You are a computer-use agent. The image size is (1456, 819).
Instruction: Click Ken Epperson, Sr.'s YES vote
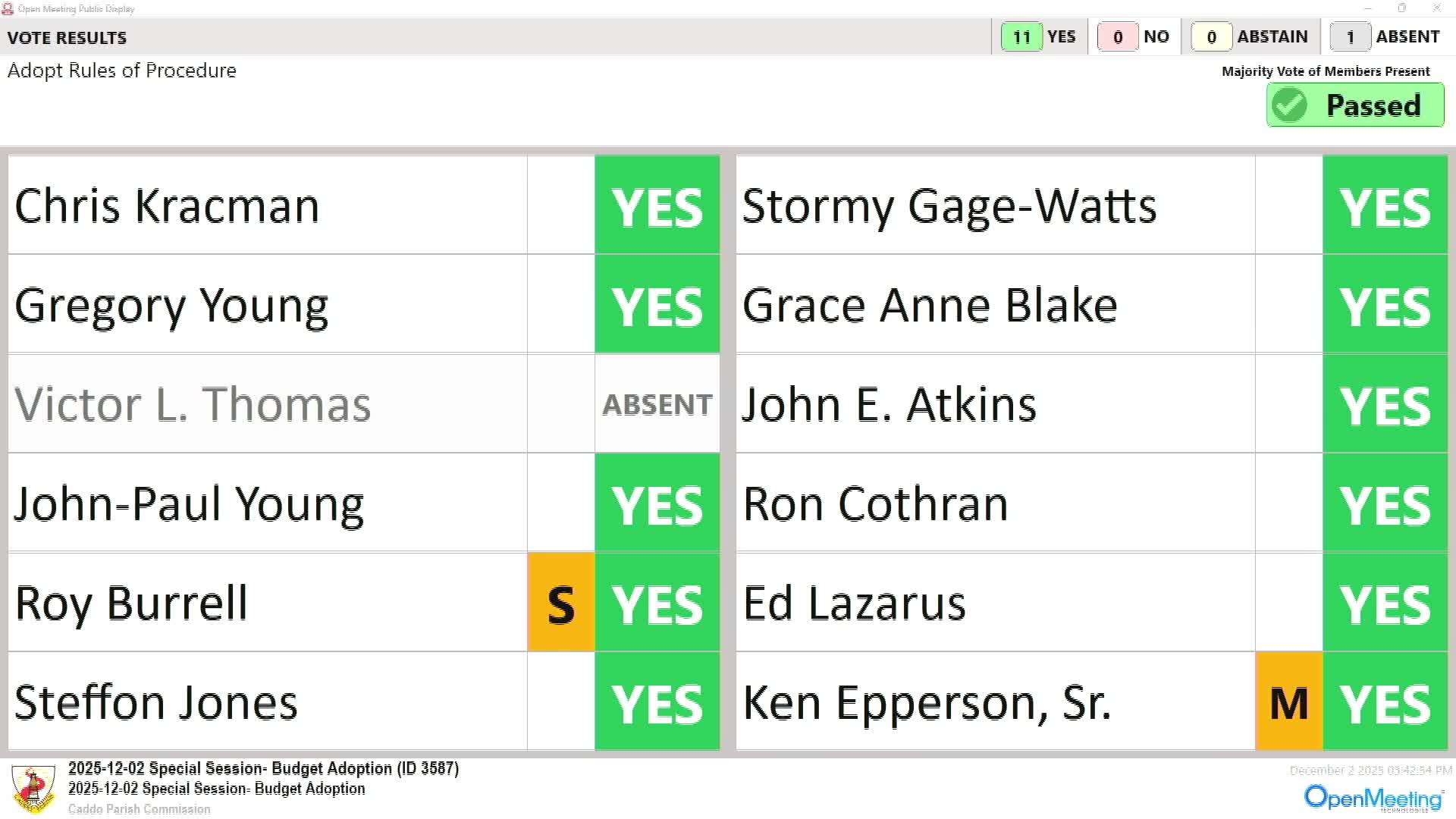pos(1385,702)
